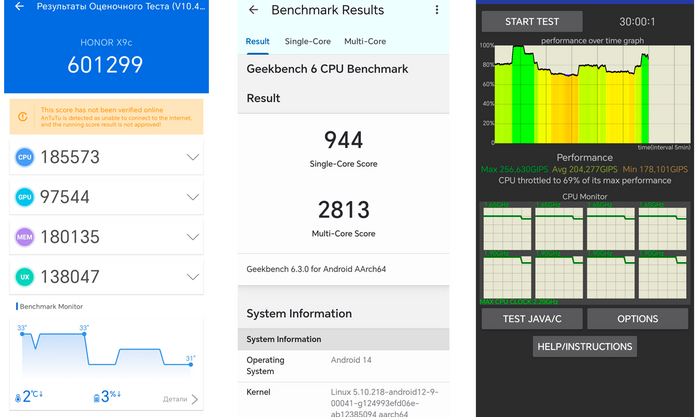The image size is (700, 417).
Task: Tap the HONOR X9c device name
Action: (106, 42)
